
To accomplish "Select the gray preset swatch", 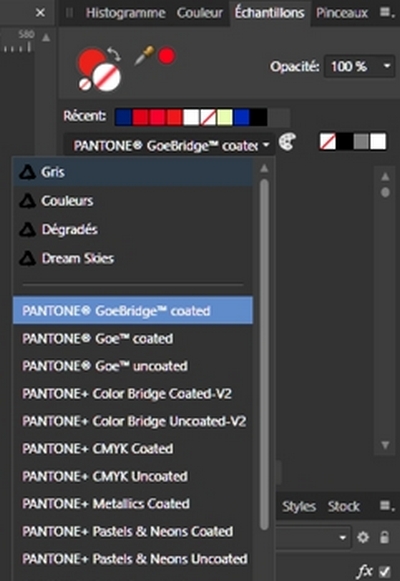I will coord(361,142).
